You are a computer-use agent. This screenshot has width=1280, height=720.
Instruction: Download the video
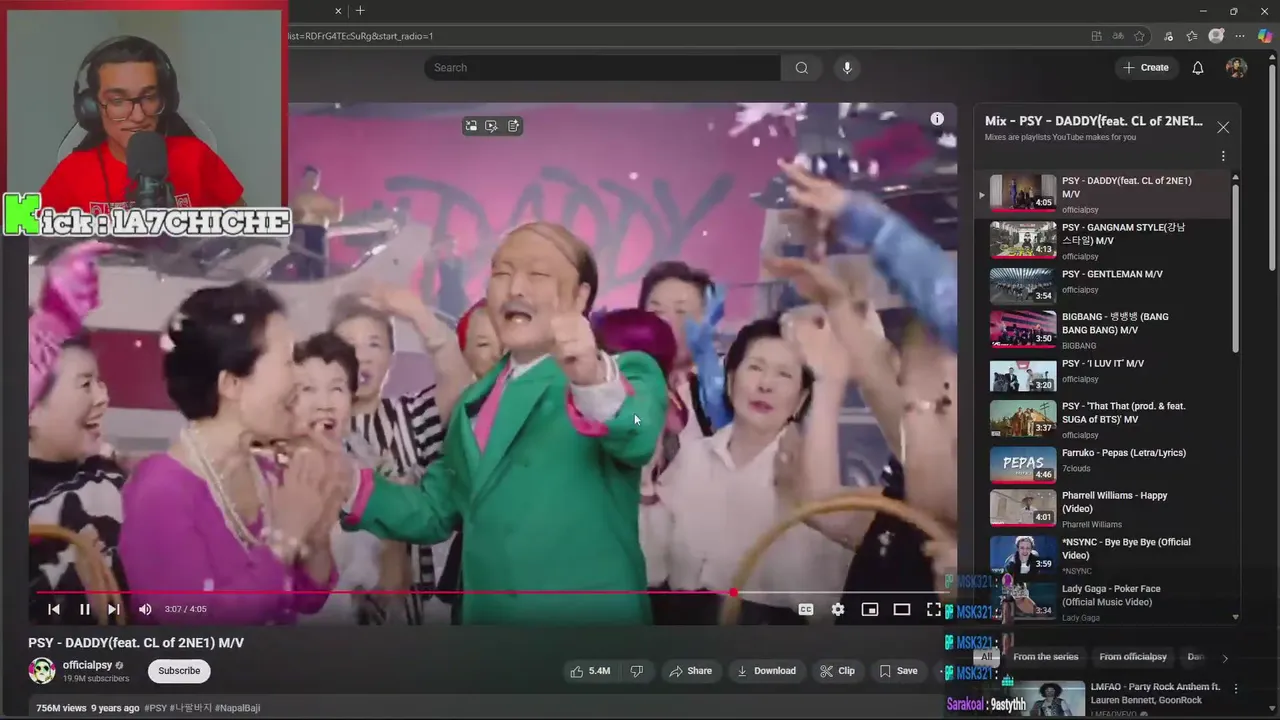[767, 671]
